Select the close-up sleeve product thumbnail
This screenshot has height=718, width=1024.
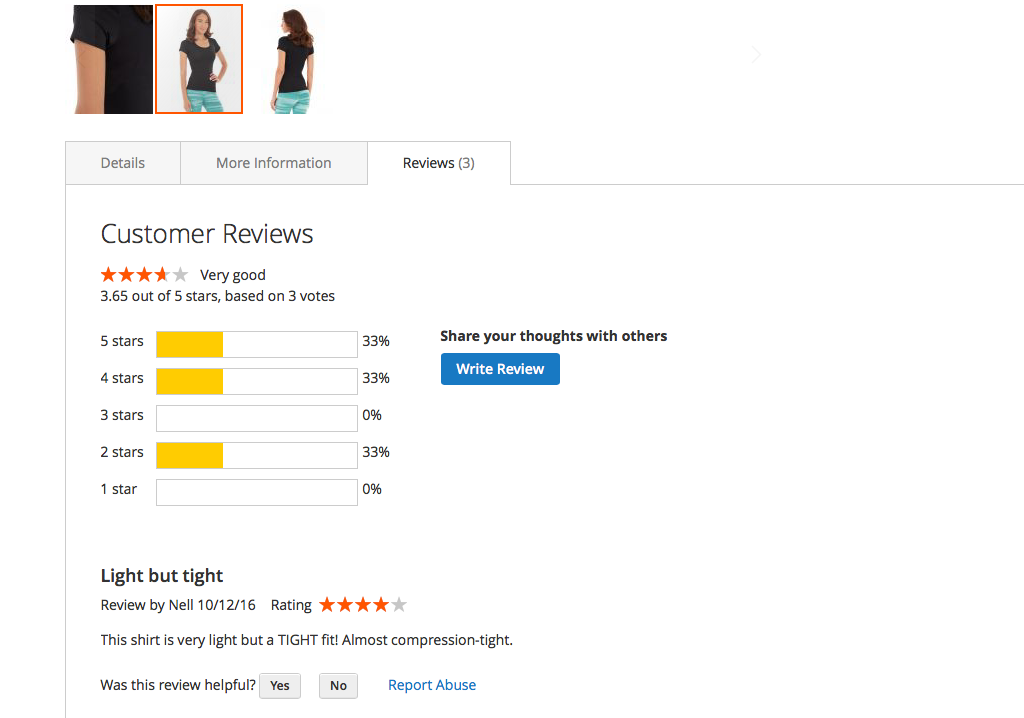click(110, 59)
